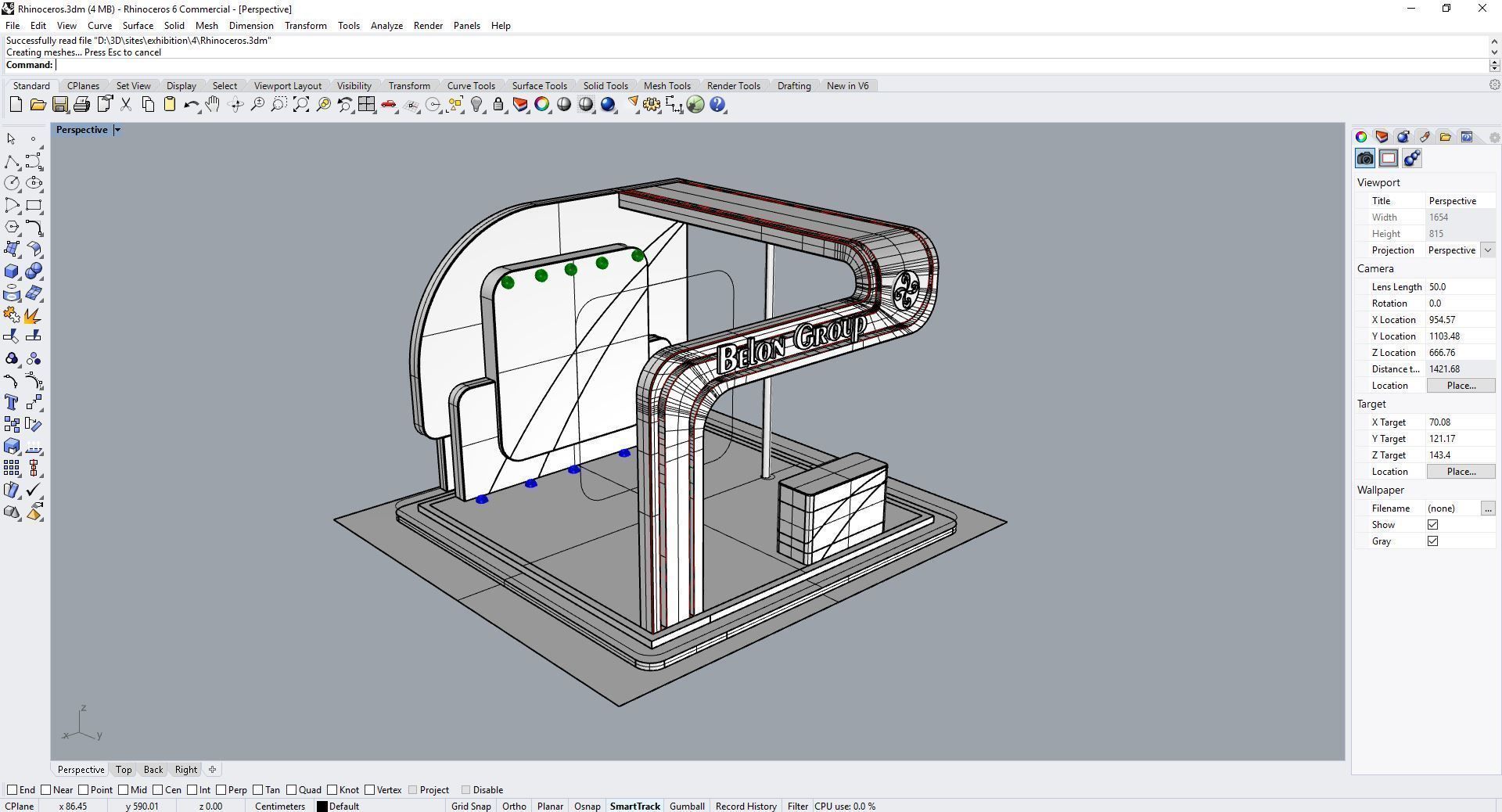Open the CPlane coordinate selector in status bar
The width and height of the screenshot is (1502, 812).
(x=20, y=807)
